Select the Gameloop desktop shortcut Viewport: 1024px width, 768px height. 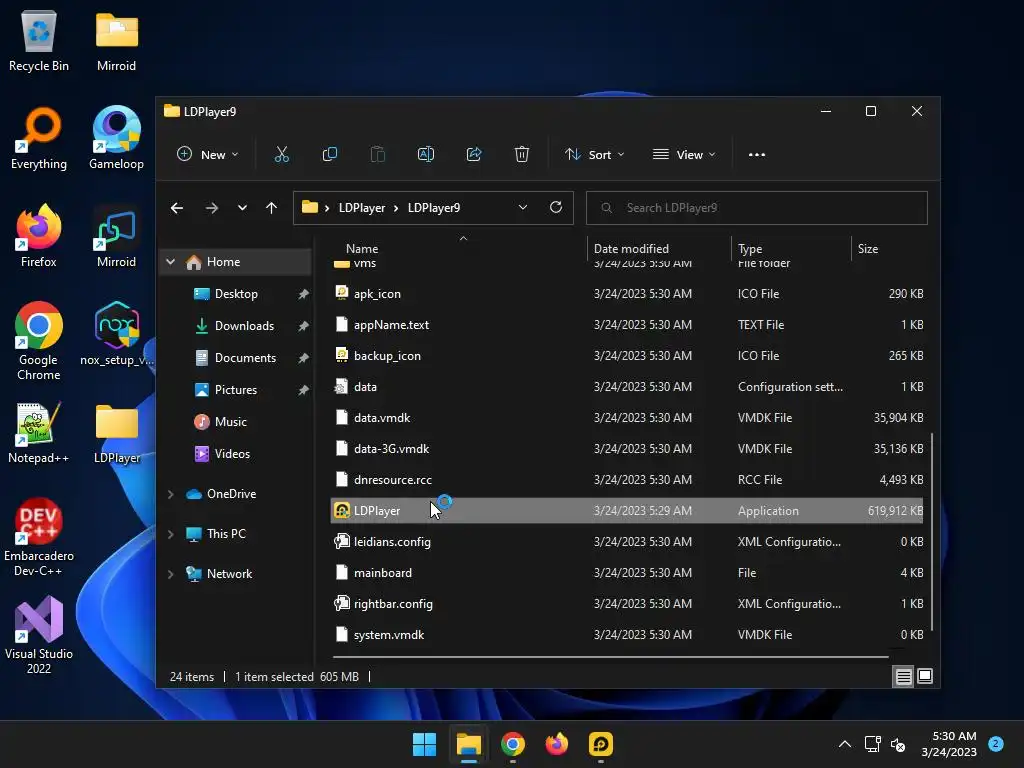click(116, 138)
